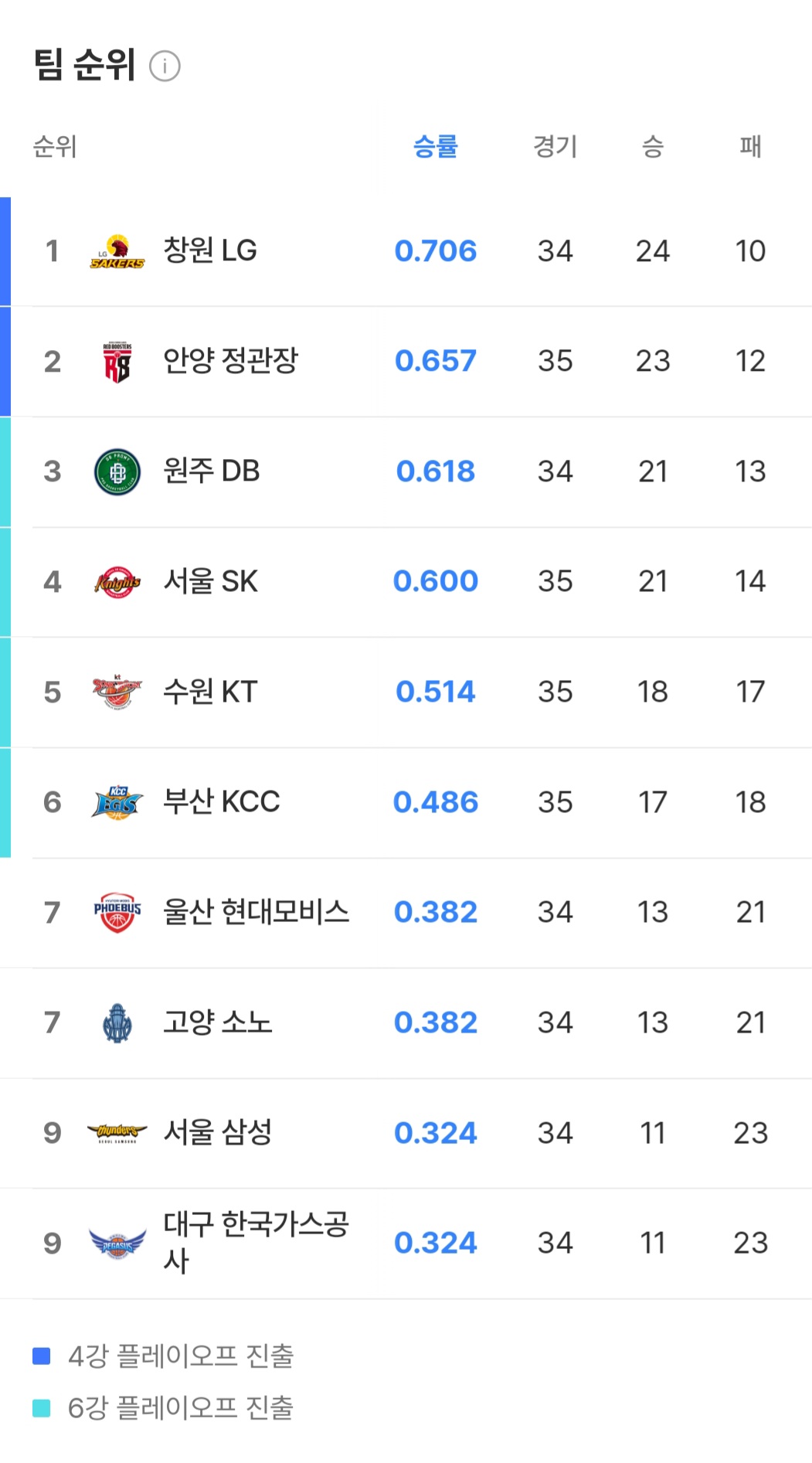This screenshot has height=1463, width=812.
Task: Click the 원주 DB green circular logo
Action: tap(117, 471)
